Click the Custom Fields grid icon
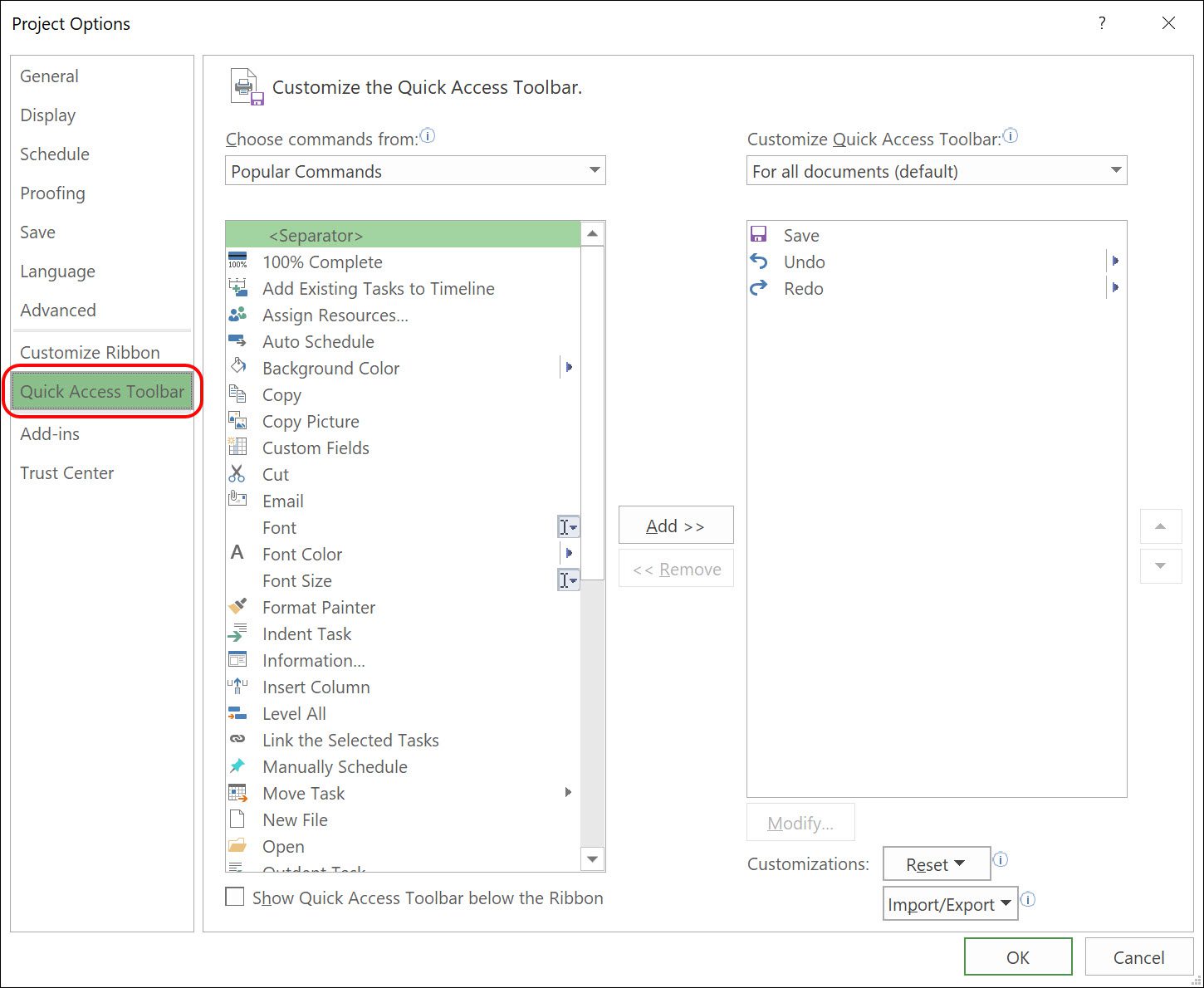This screenshot has height=988, width=1204. [237, 448]
